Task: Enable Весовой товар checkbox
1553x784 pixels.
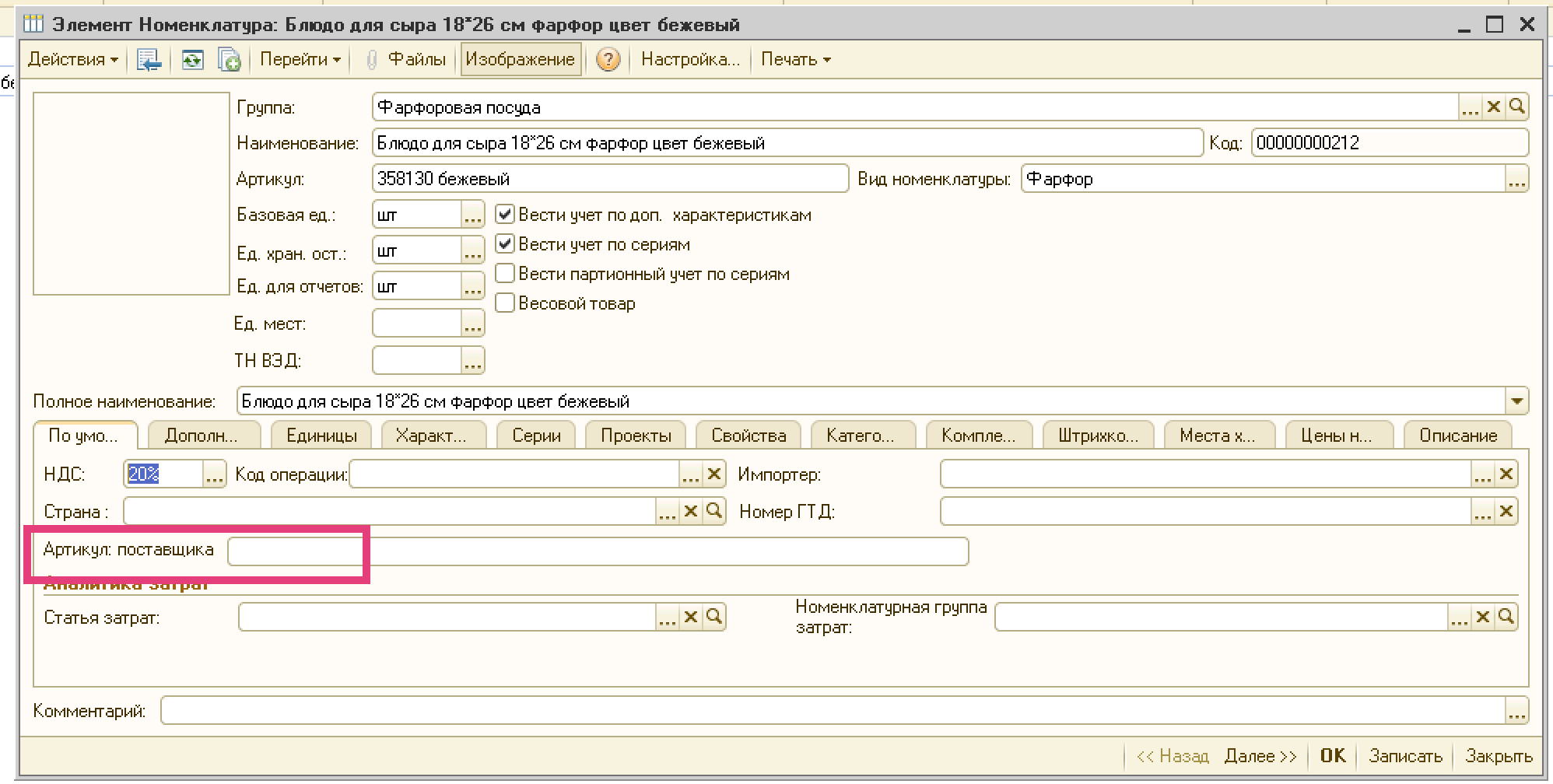Action: (x=505, y=303)
